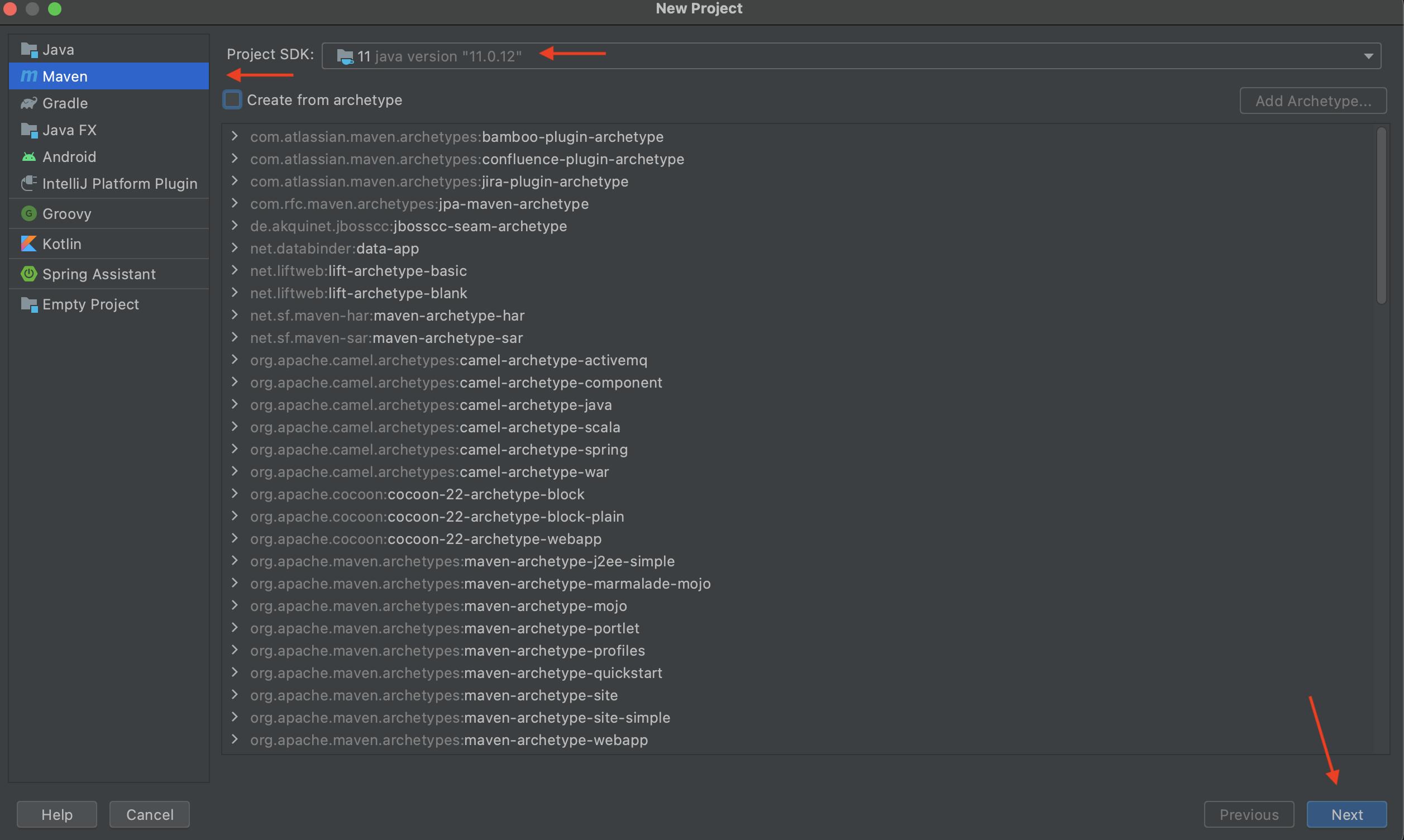Expand the jbosscc-seam-archetype node

[x=235, y=226]
